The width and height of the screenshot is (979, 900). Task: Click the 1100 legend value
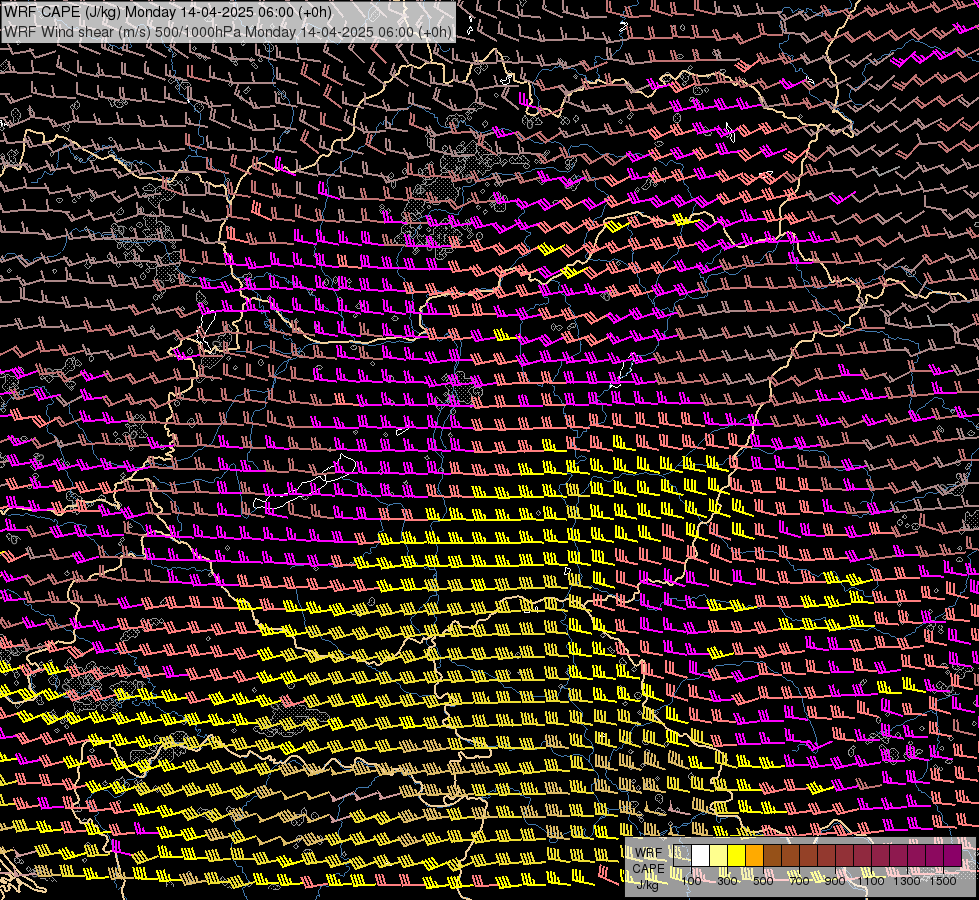(871, 881)
